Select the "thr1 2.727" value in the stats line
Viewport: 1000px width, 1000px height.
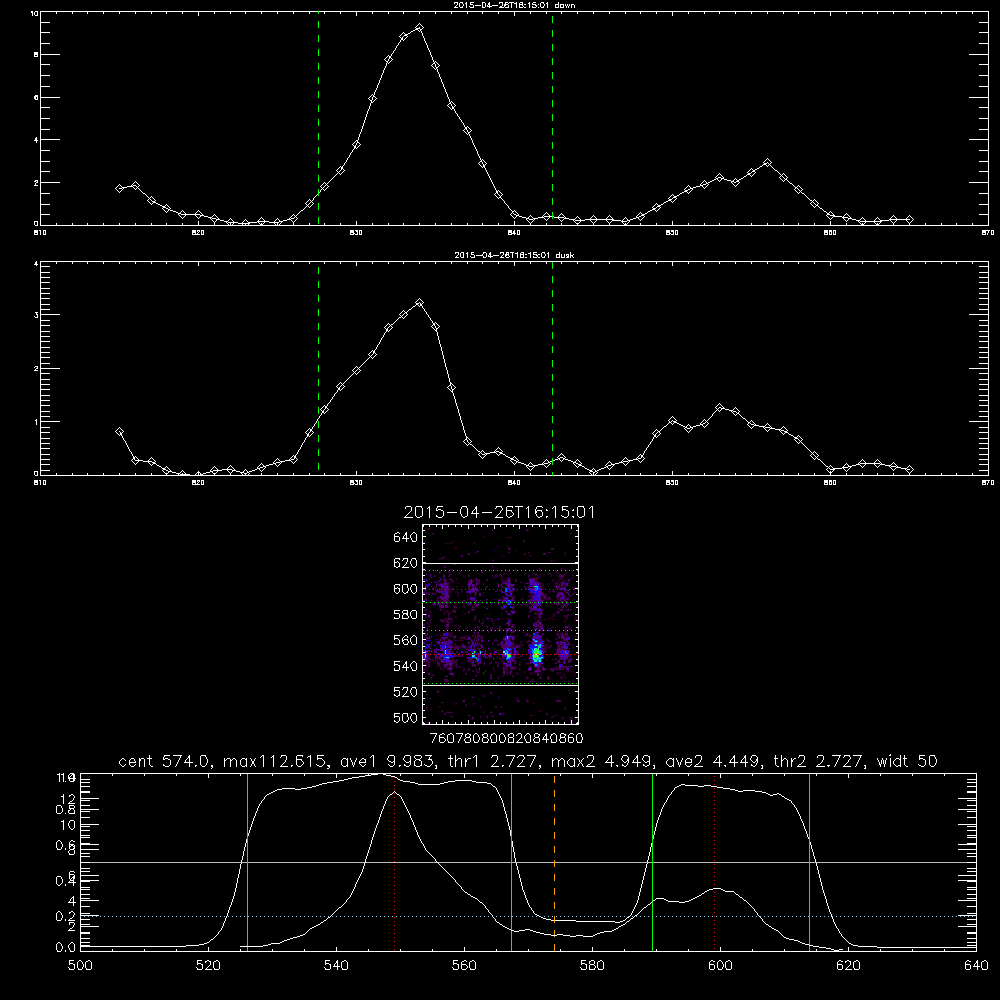point(491,761)
